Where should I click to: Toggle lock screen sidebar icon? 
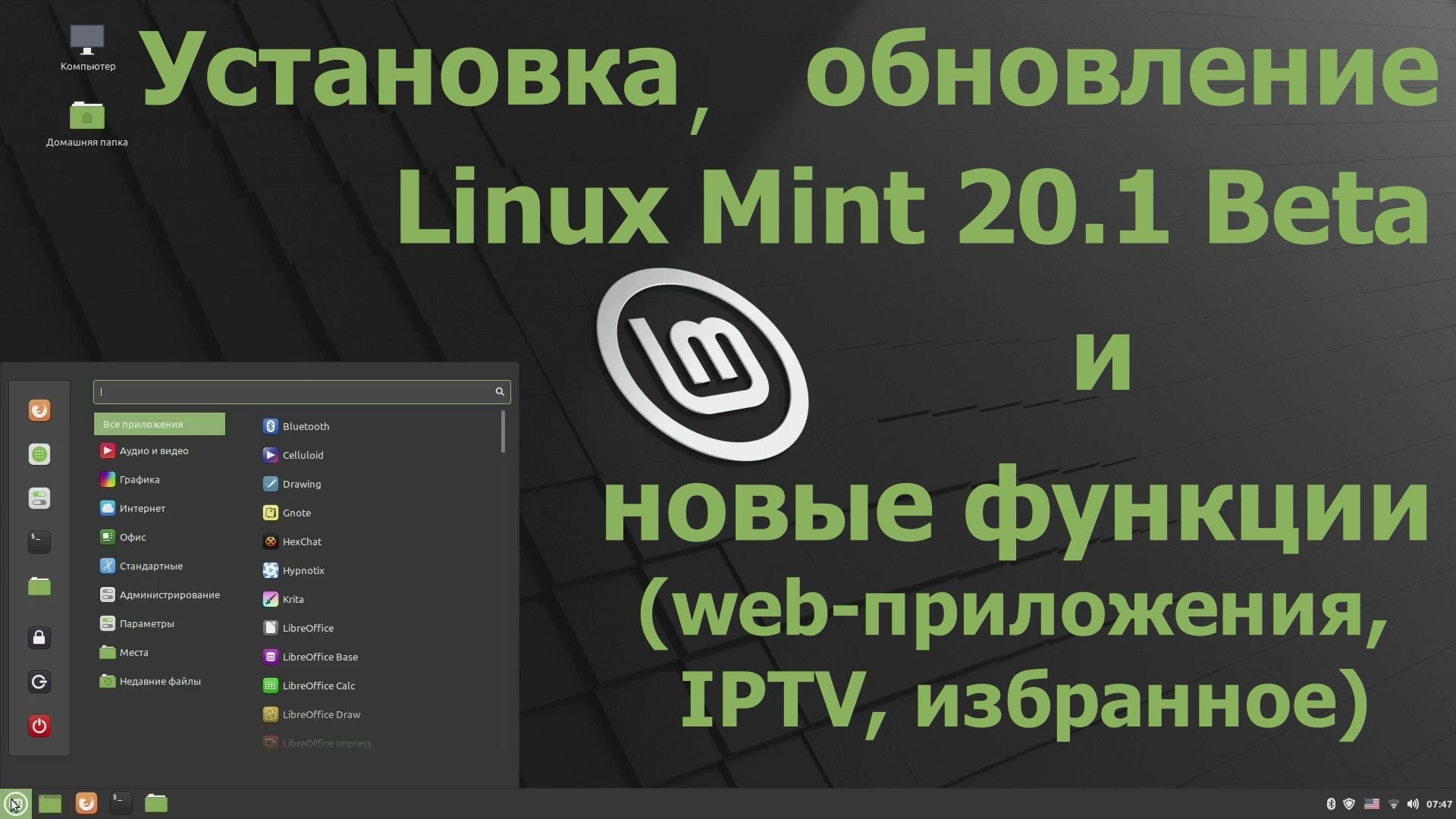point(40,636)
